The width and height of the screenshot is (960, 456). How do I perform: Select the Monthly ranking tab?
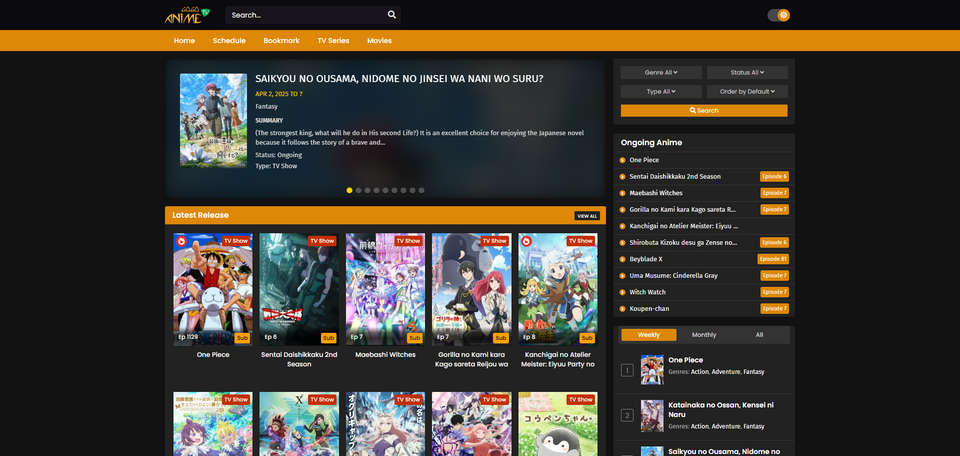704,335
